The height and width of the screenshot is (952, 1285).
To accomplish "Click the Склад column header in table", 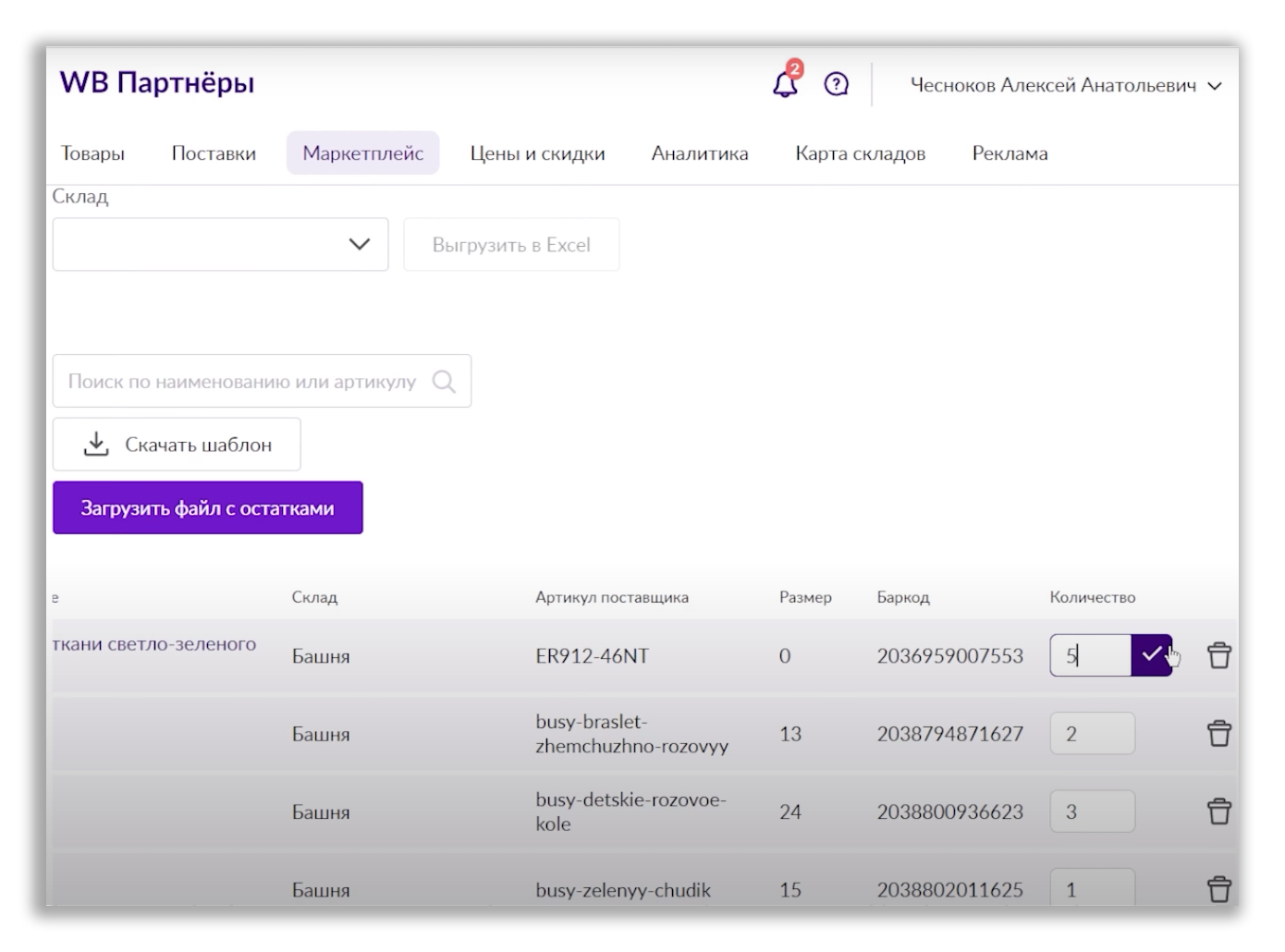I will tap(314, 597).
